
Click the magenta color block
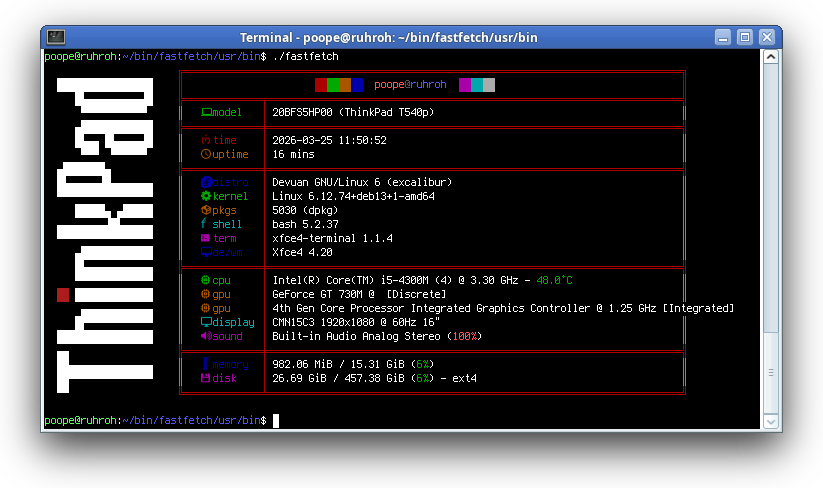(465, 85)
